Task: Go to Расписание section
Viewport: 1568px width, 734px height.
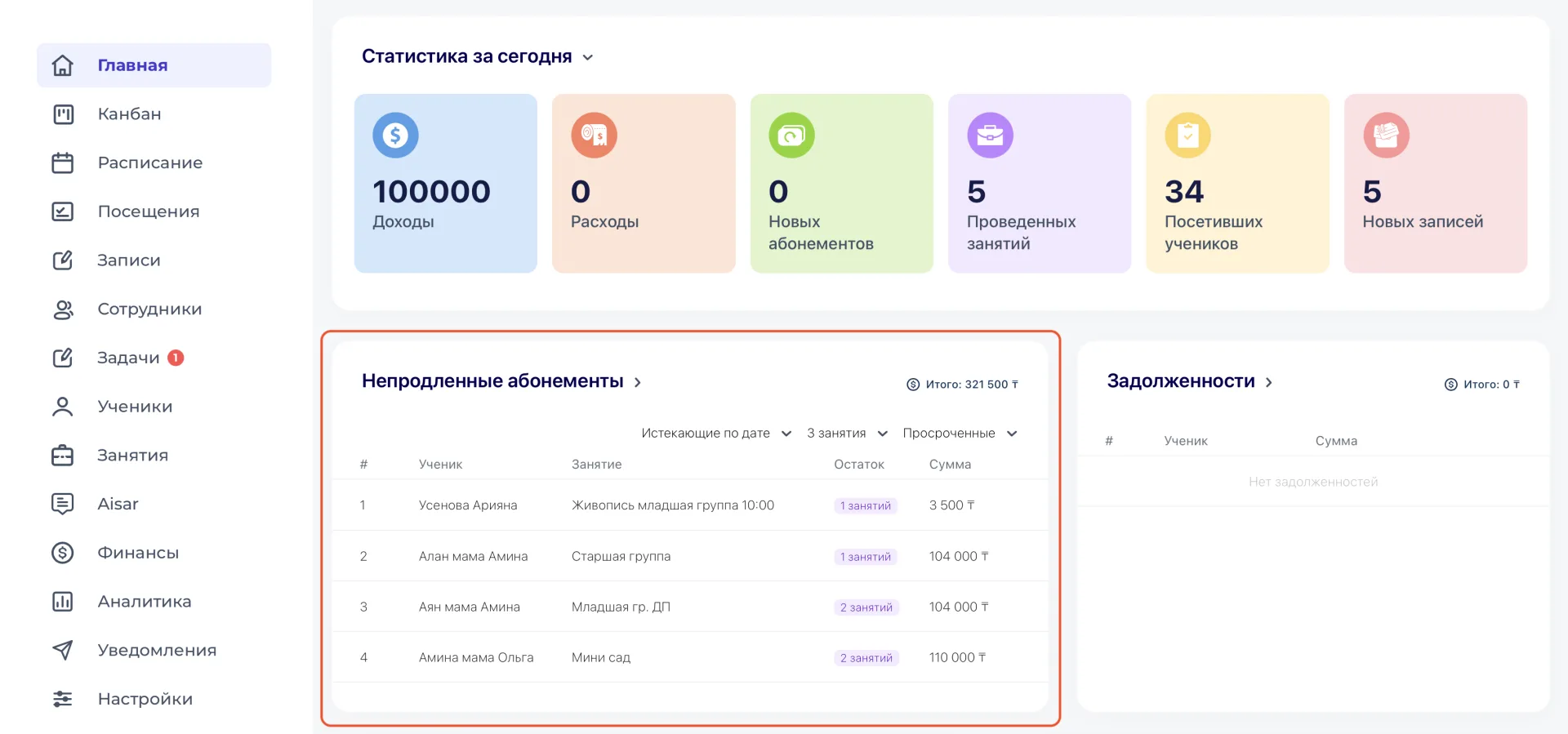Action: [x=150, y=162]
